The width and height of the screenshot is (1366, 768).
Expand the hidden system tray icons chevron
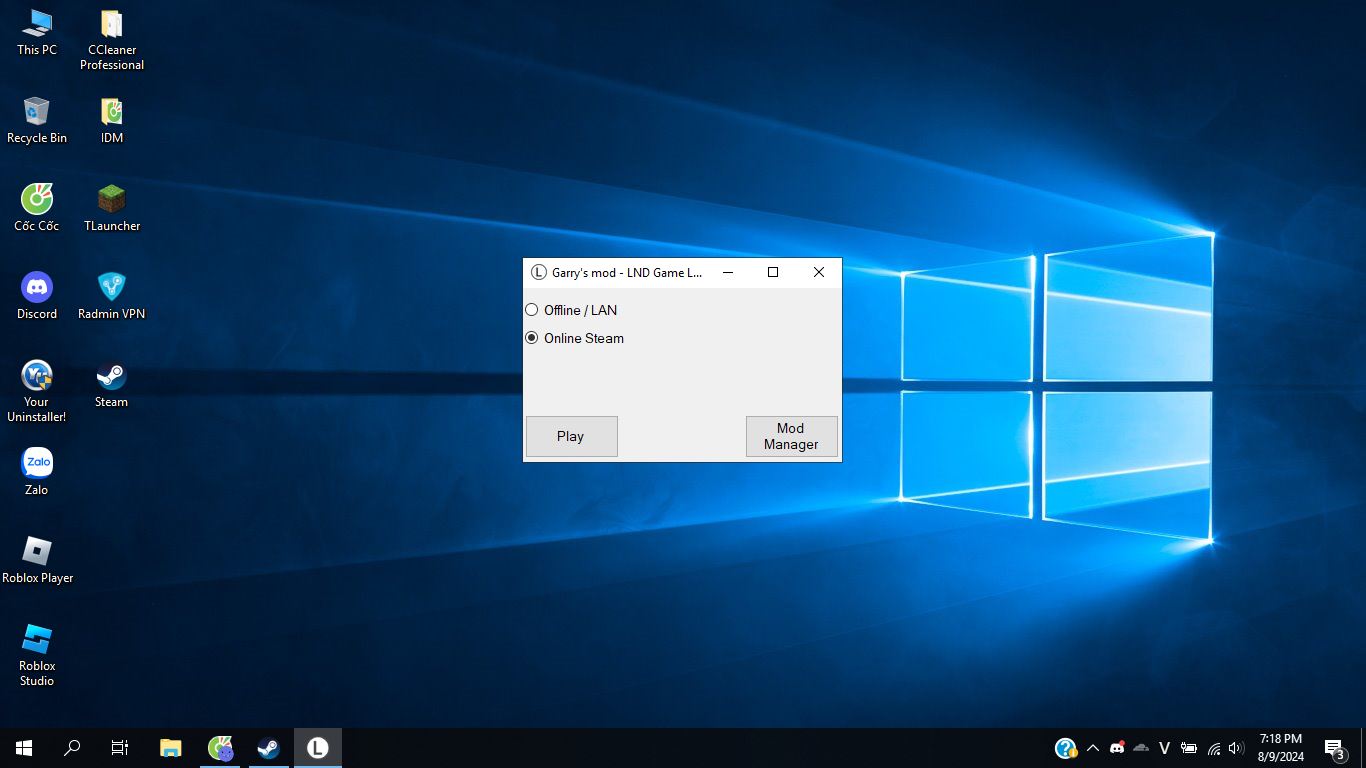coord(1092,748)
